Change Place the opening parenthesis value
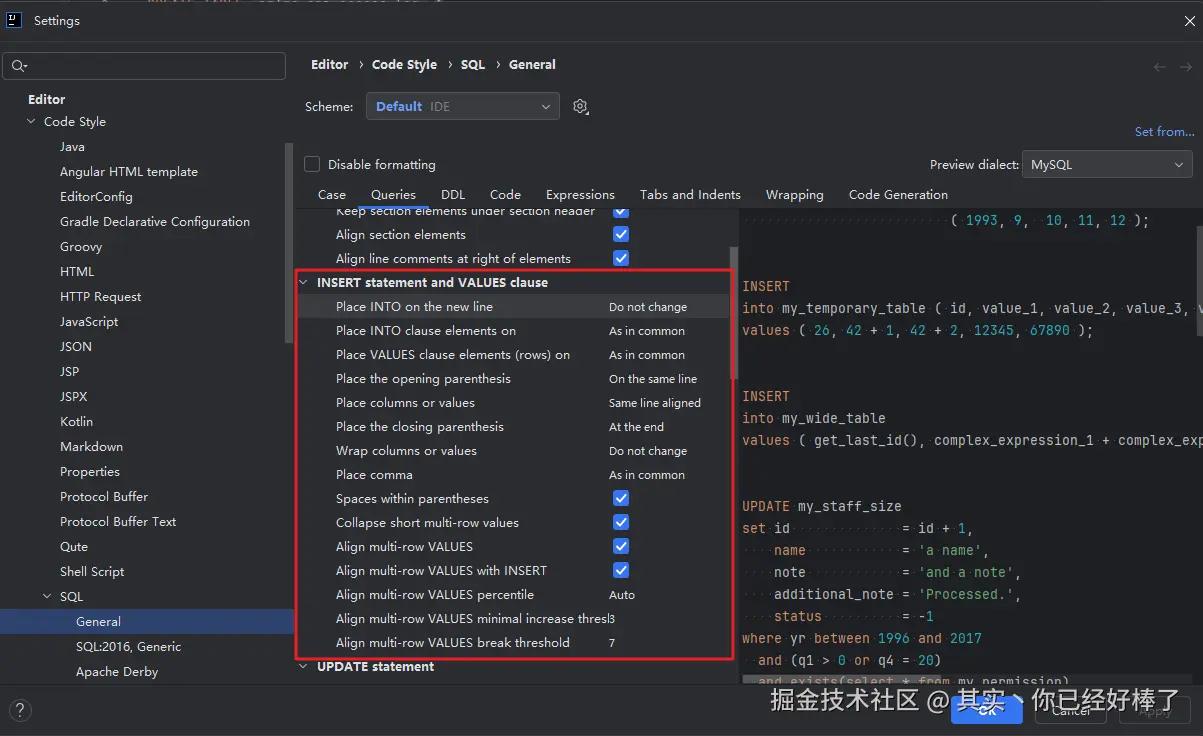 [x=653, y=379]
